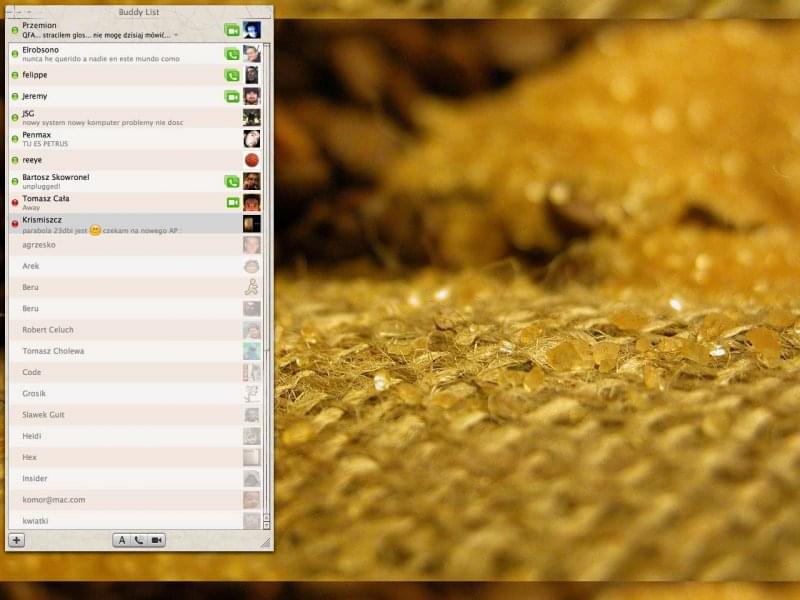Click Tomasz Cała's video camera icon
The image size is (800, 600).
coord(232,203)
